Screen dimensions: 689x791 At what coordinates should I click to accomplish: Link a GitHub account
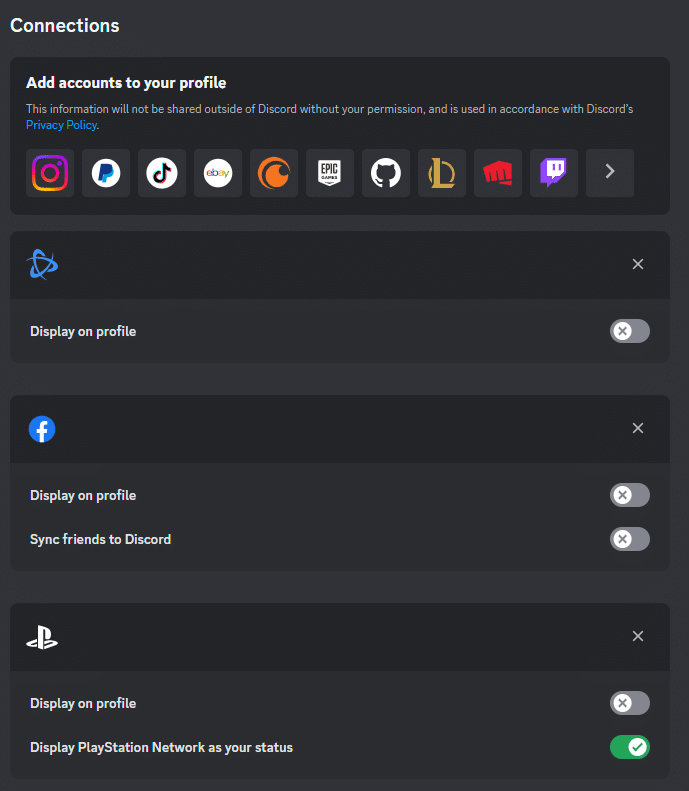click(x=386, y=173)
